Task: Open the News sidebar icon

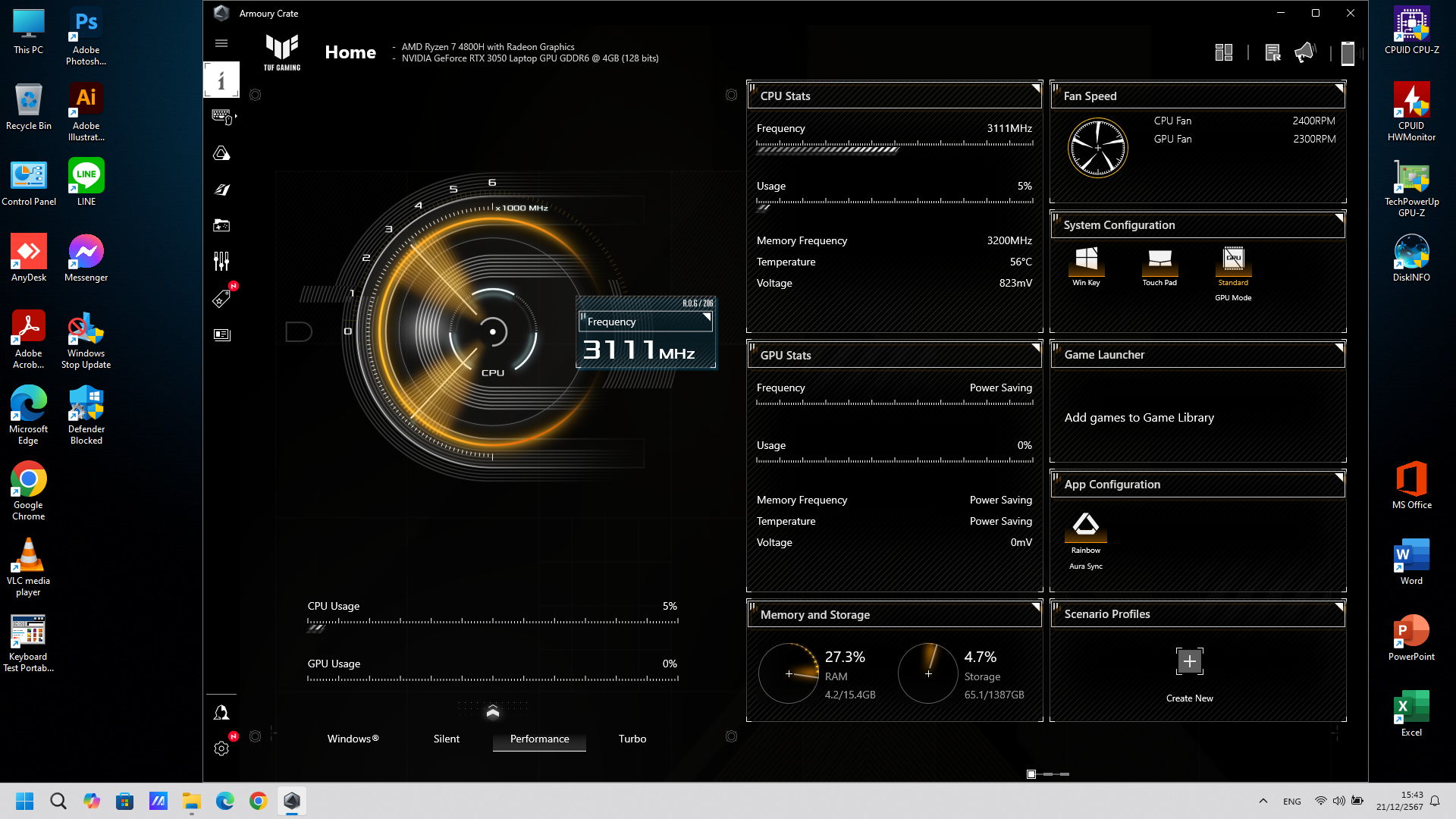Action: click(x=221, y=334)
